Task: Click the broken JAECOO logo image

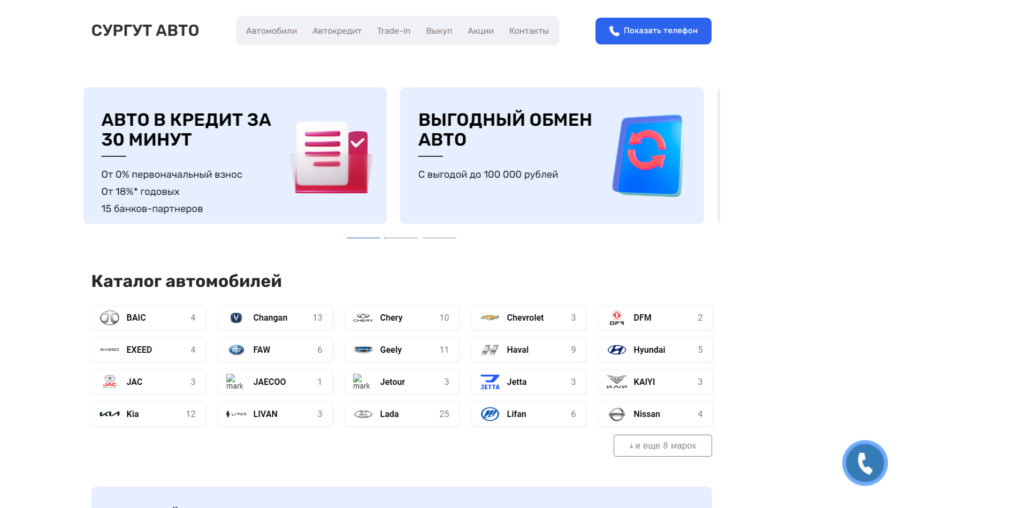Action: [234, 382]
